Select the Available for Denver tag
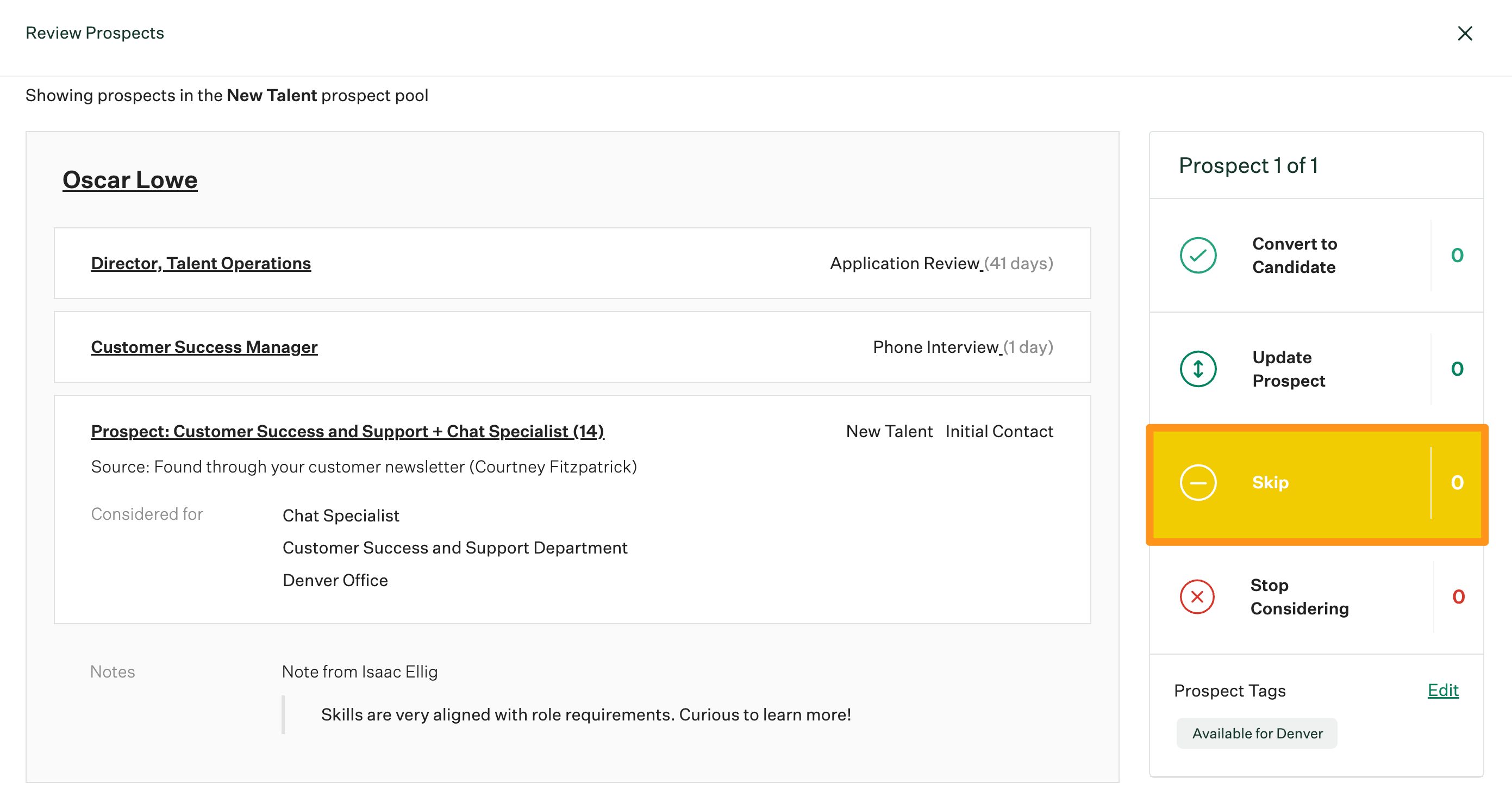This screenshot has width=1512, height=808. 1257,733
